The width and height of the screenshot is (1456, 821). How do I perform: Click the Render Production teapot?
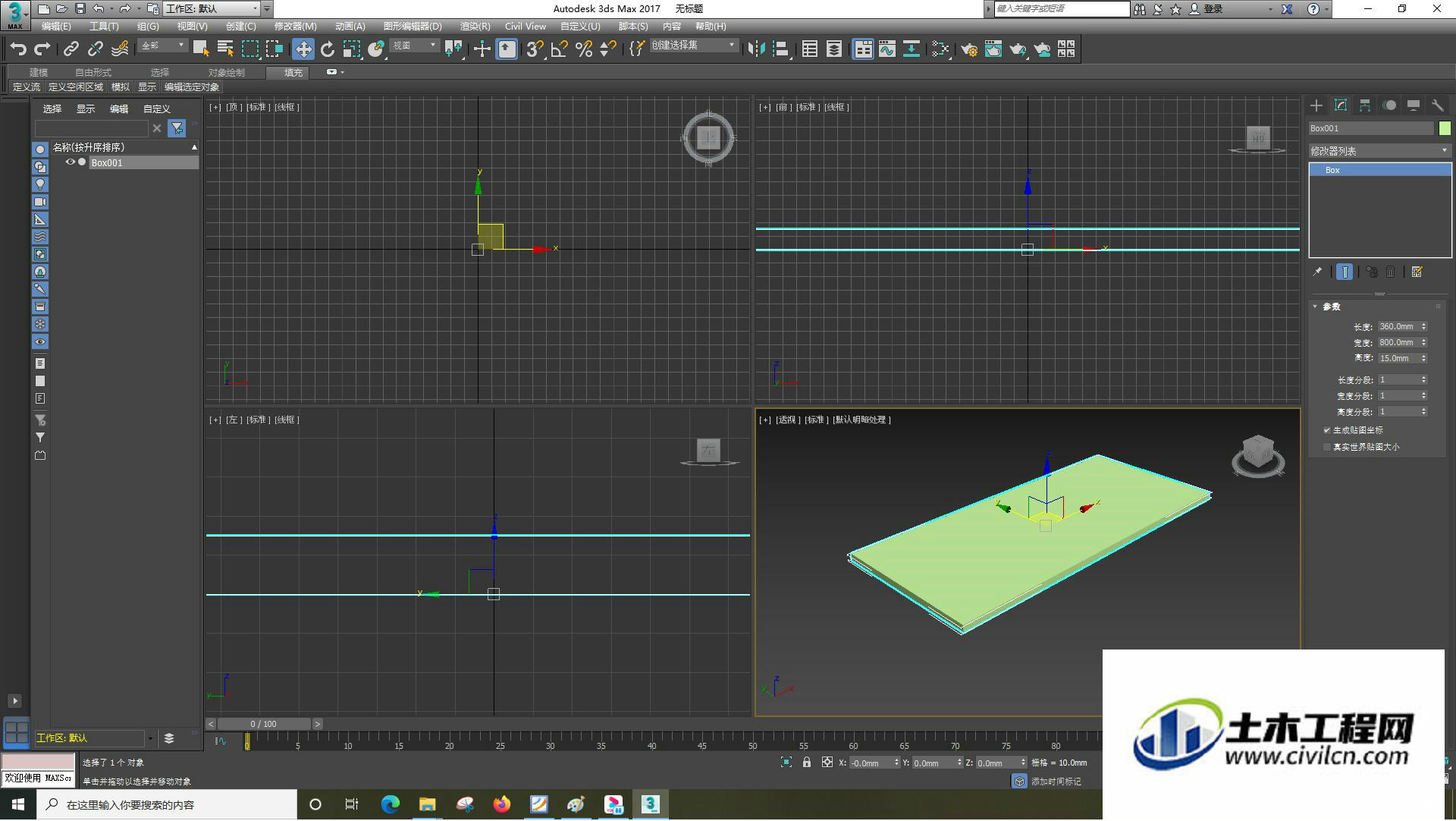1018,49
